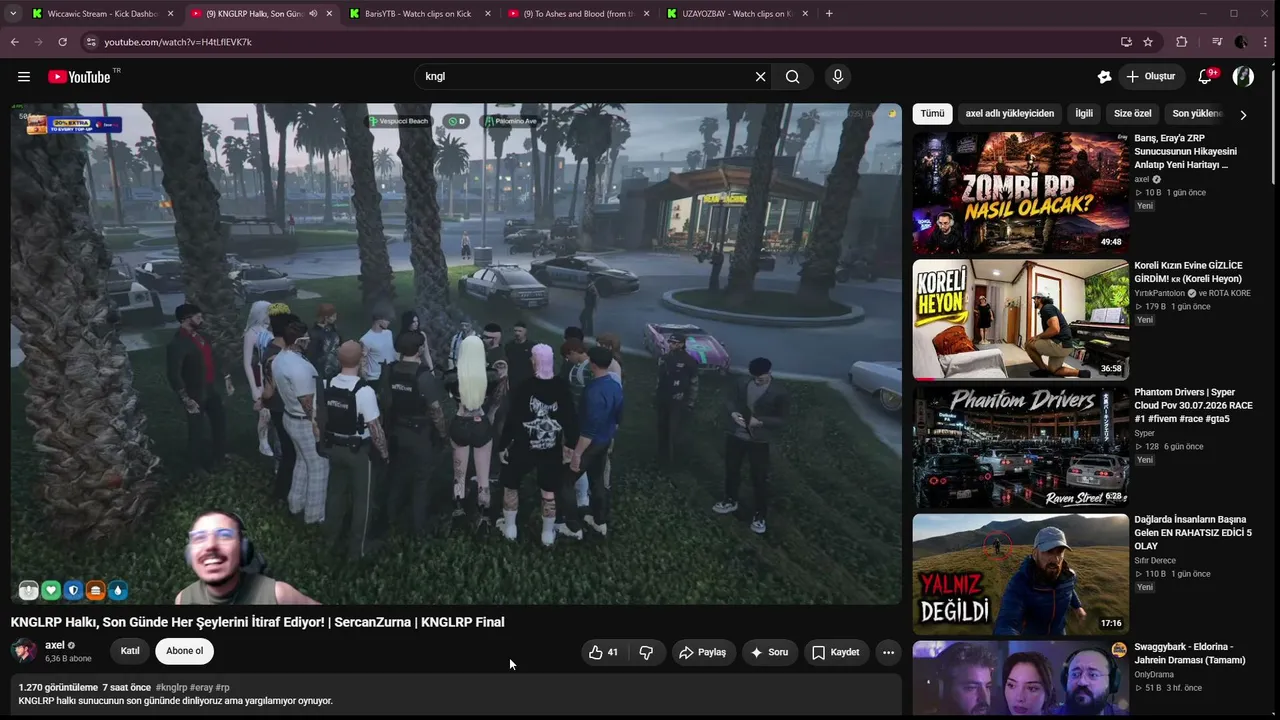
Task: Click the Paylaş share button
Action: (702, 652)
